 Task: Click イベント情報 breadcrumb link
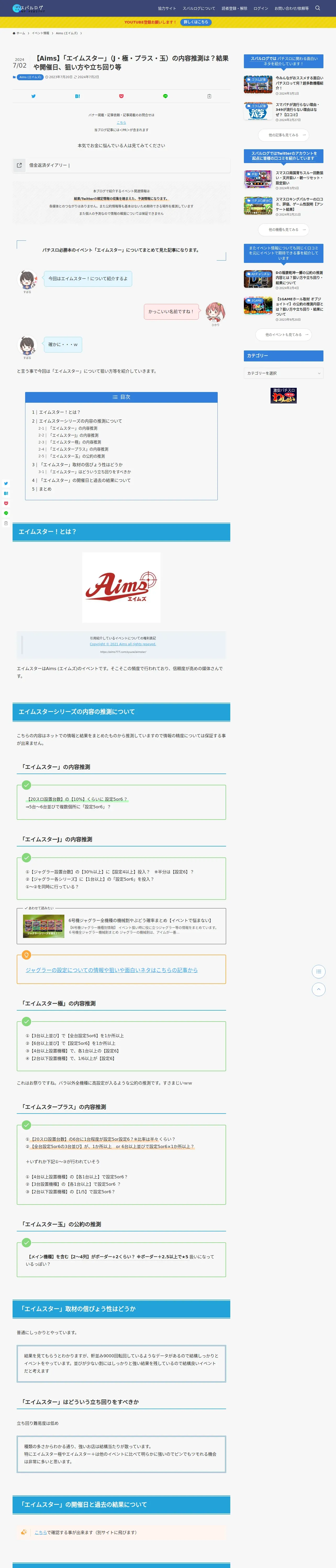pos(40,33)
